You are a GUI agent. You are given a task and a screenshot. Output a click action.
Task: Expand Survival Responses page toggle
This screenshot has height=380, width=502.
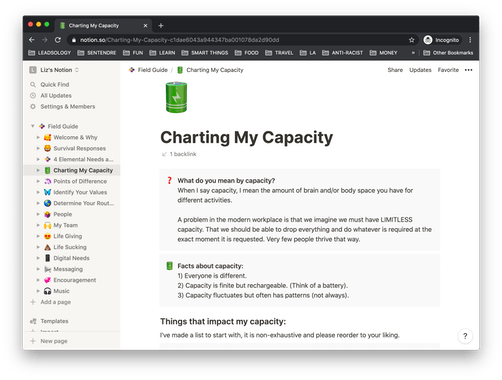tap(38, 148)
